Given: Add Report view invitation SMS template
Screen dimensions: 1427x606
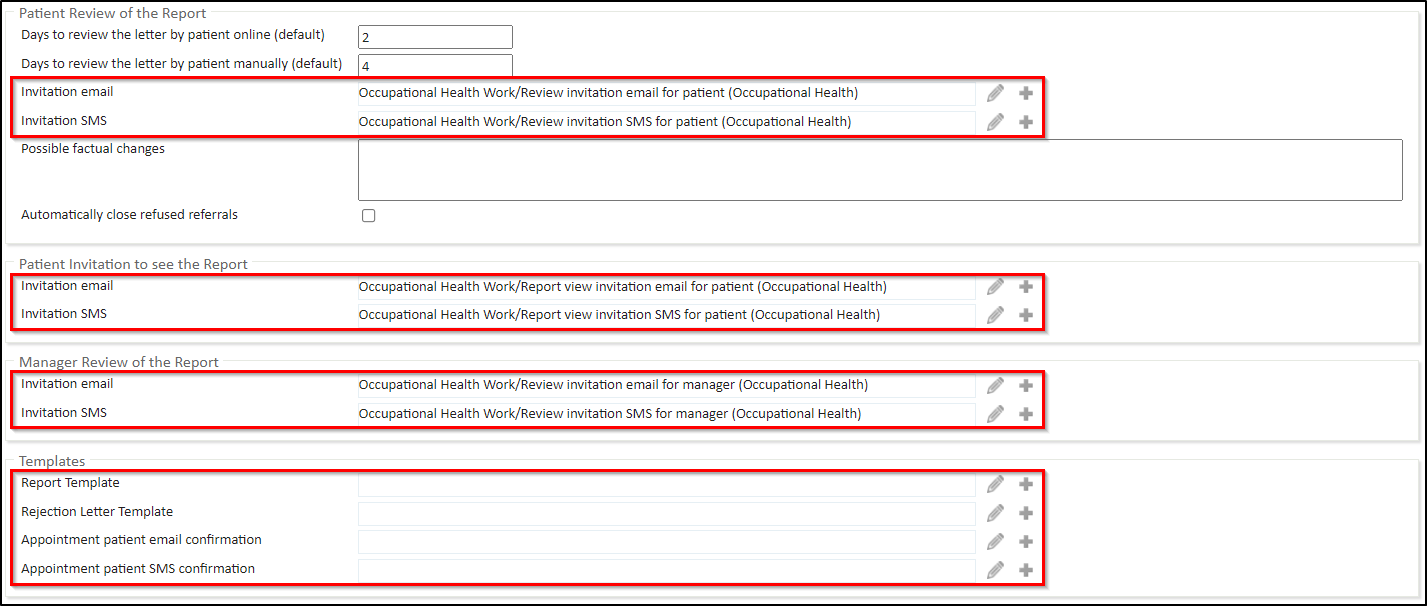Looking at the screenshot, I should [1025, 315].
